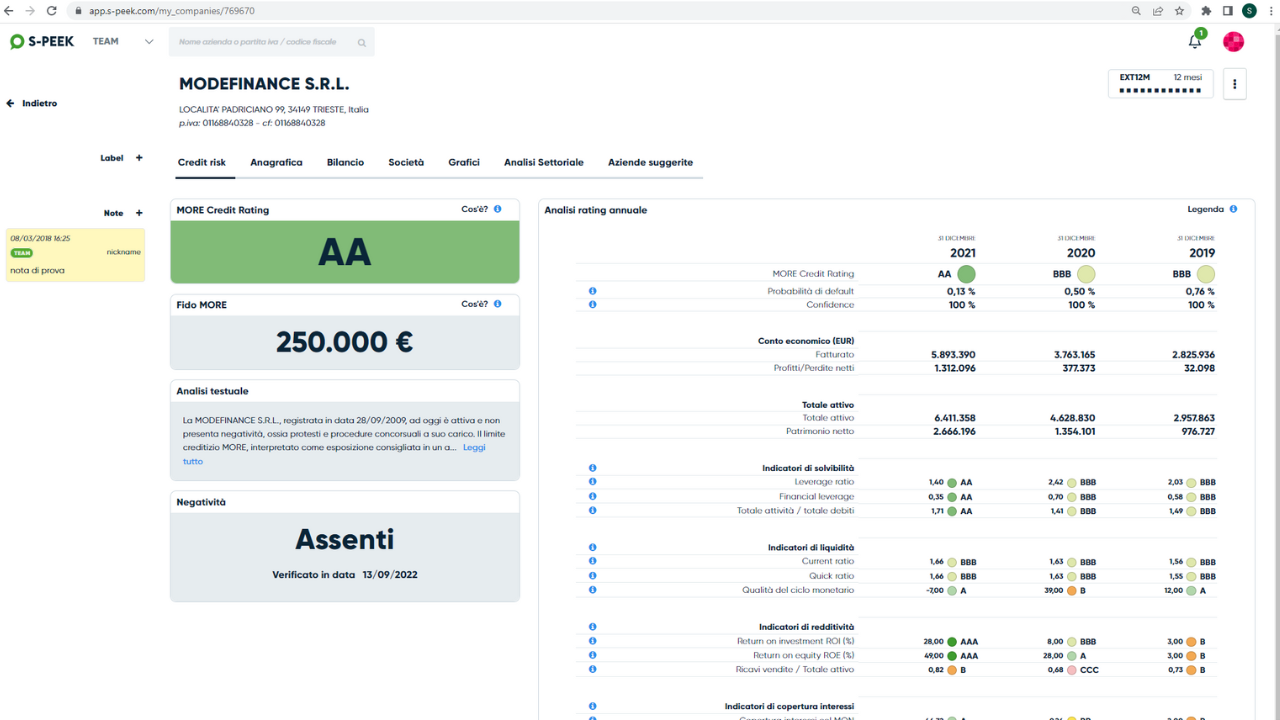Open the EXT12M 12 mesi selector
Image resolution: width=1280 pixels, height=720 pixels.
point(1160,84)
